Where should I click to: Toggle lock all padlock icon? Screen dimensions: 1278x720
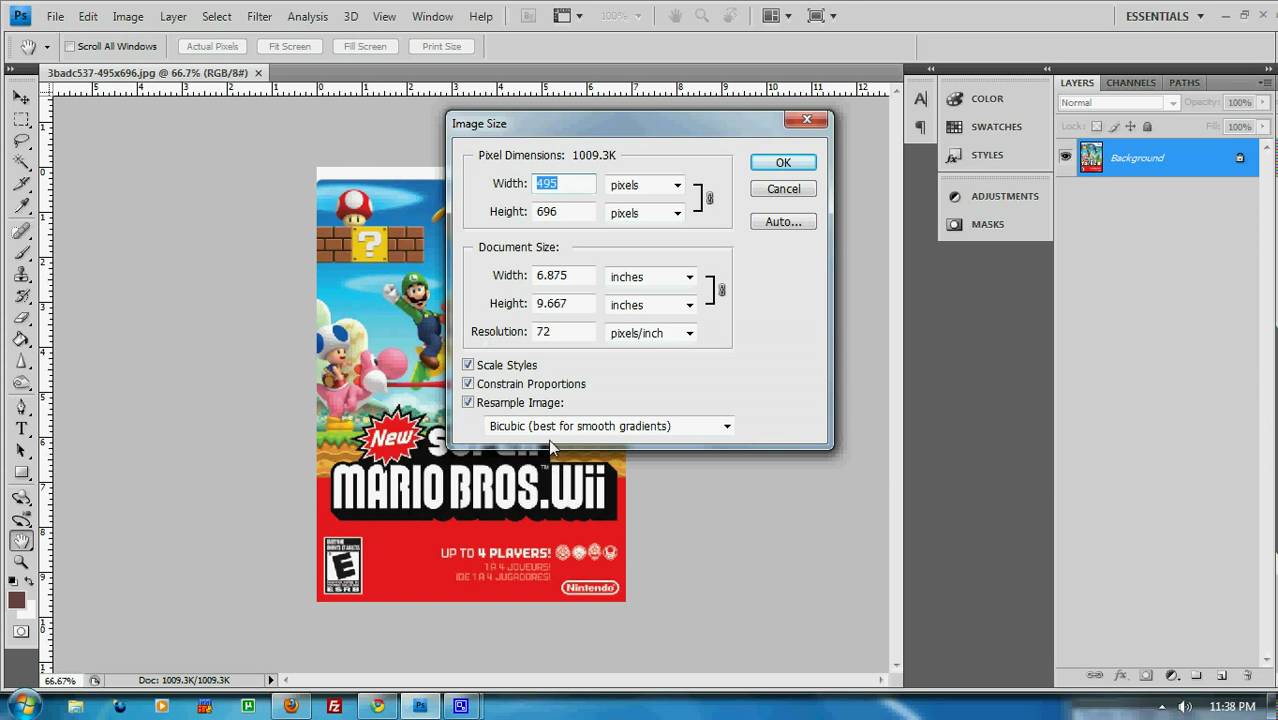[1147, 127]
